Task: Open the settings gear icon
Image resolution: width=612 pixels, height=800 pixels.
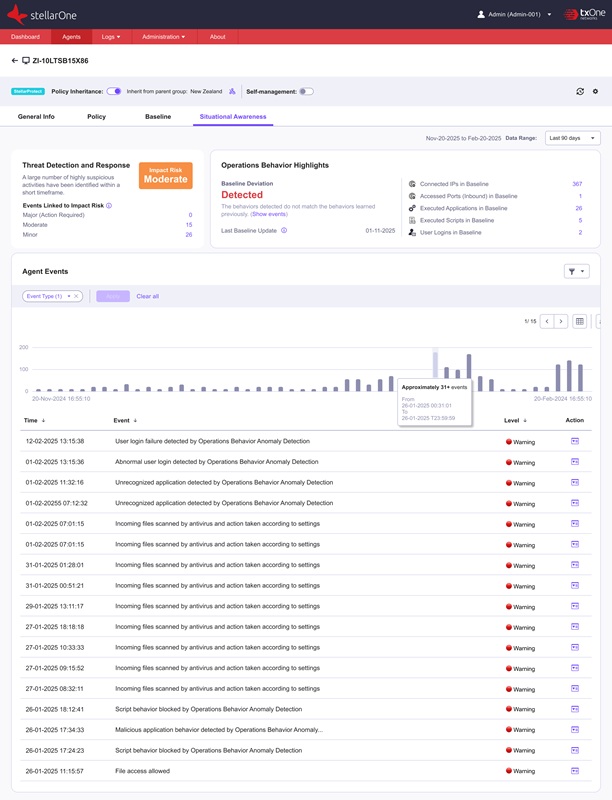Action: click(595, 91)
